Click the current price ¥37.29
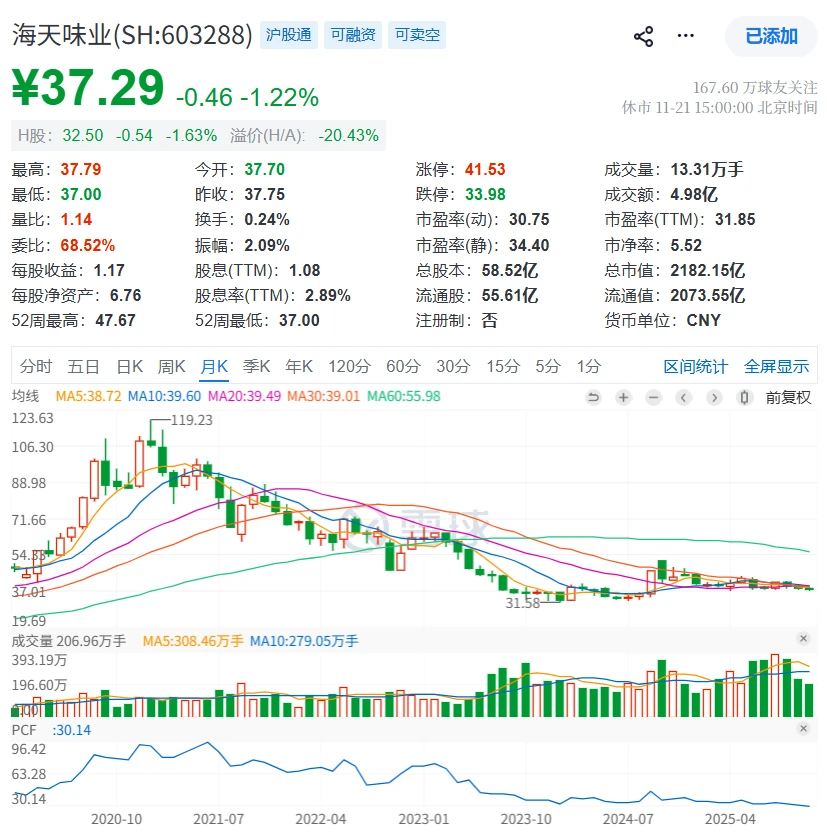Viewport: 827px width, 834px height. (88, 87)
